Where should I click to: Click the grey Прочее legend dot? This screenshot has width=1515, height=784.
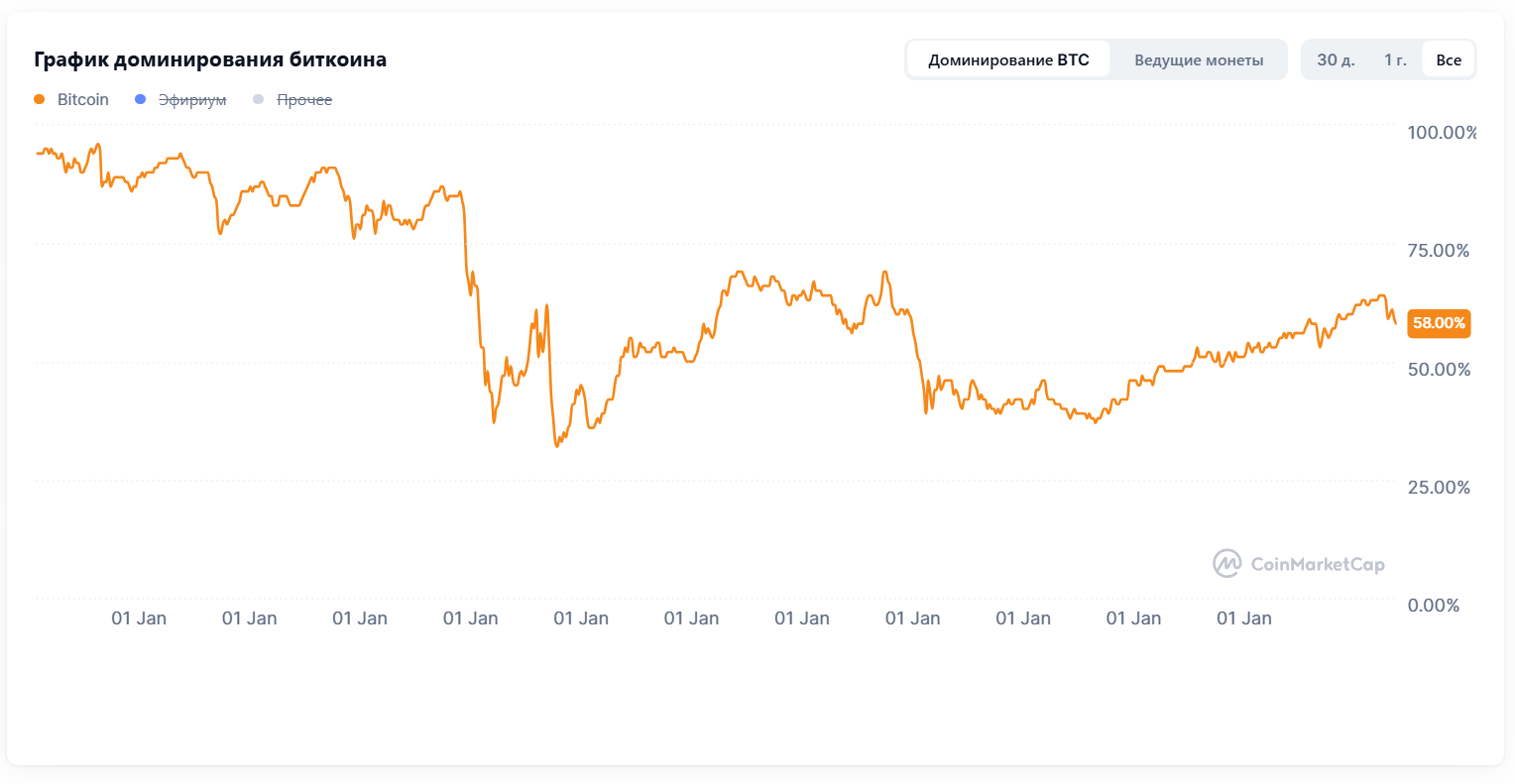259,100
